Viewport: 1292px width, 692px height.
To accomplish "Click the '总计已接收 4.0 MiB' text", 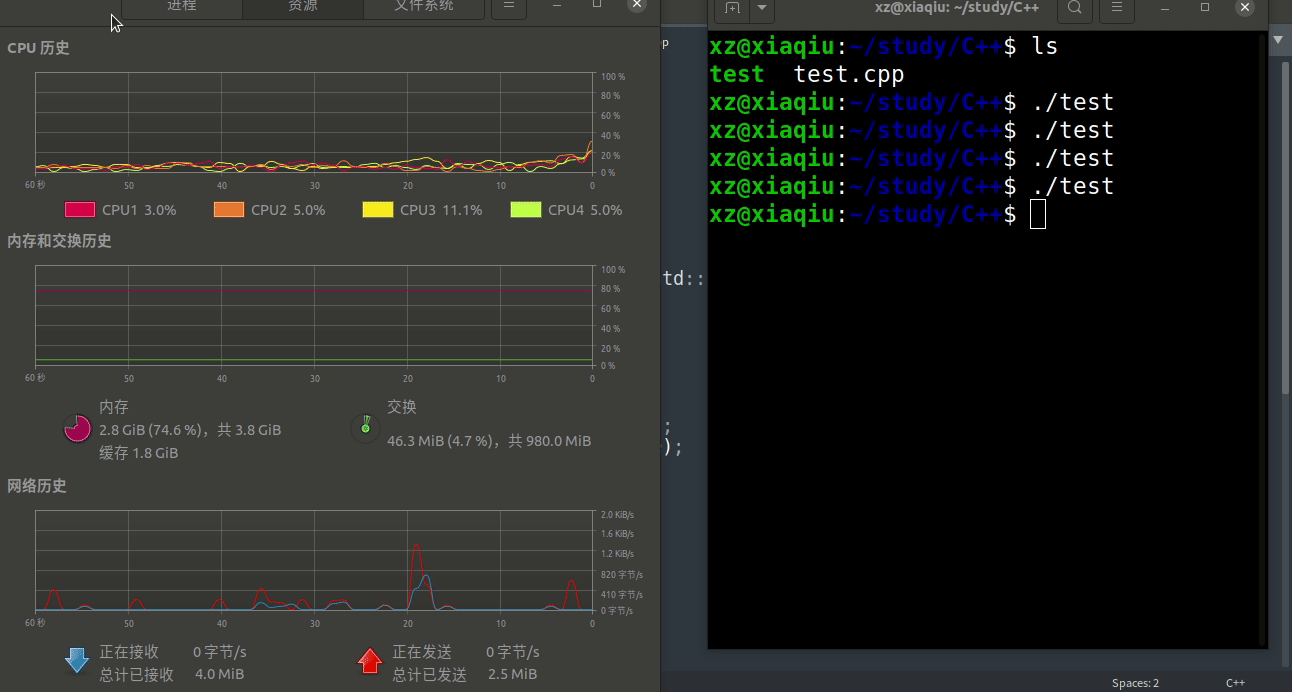I will (x=172, y=674).
